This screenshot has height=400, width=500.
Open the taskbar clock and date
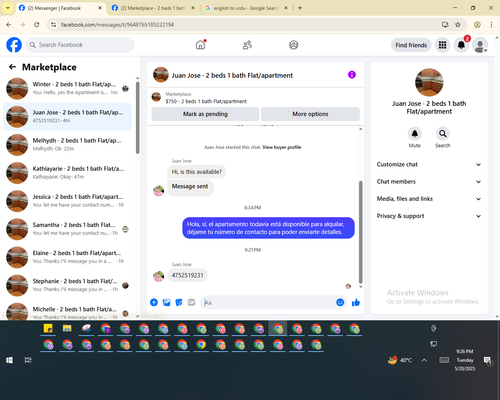(x=465, y=360)
